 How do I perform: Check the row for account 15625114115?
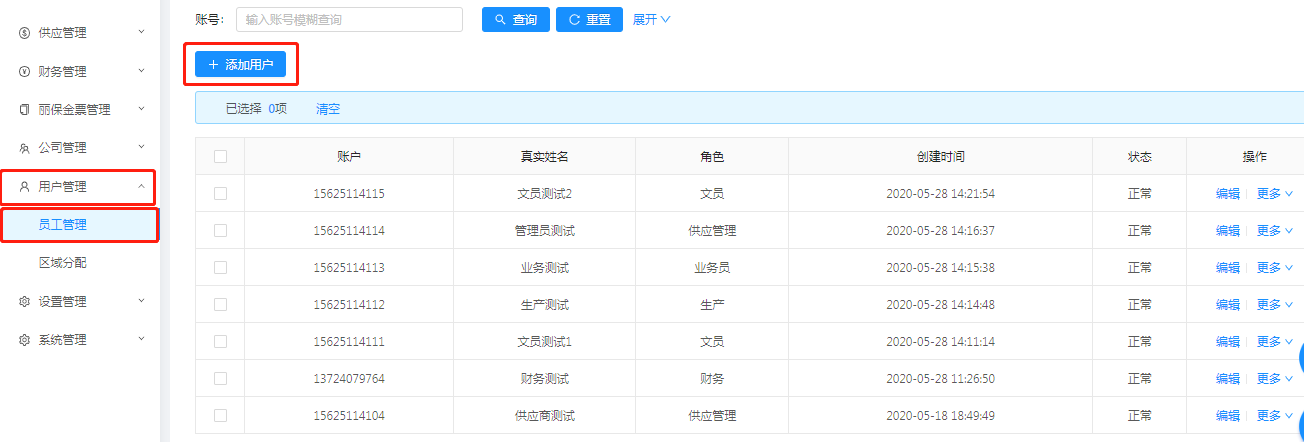[x=220, y=194]
